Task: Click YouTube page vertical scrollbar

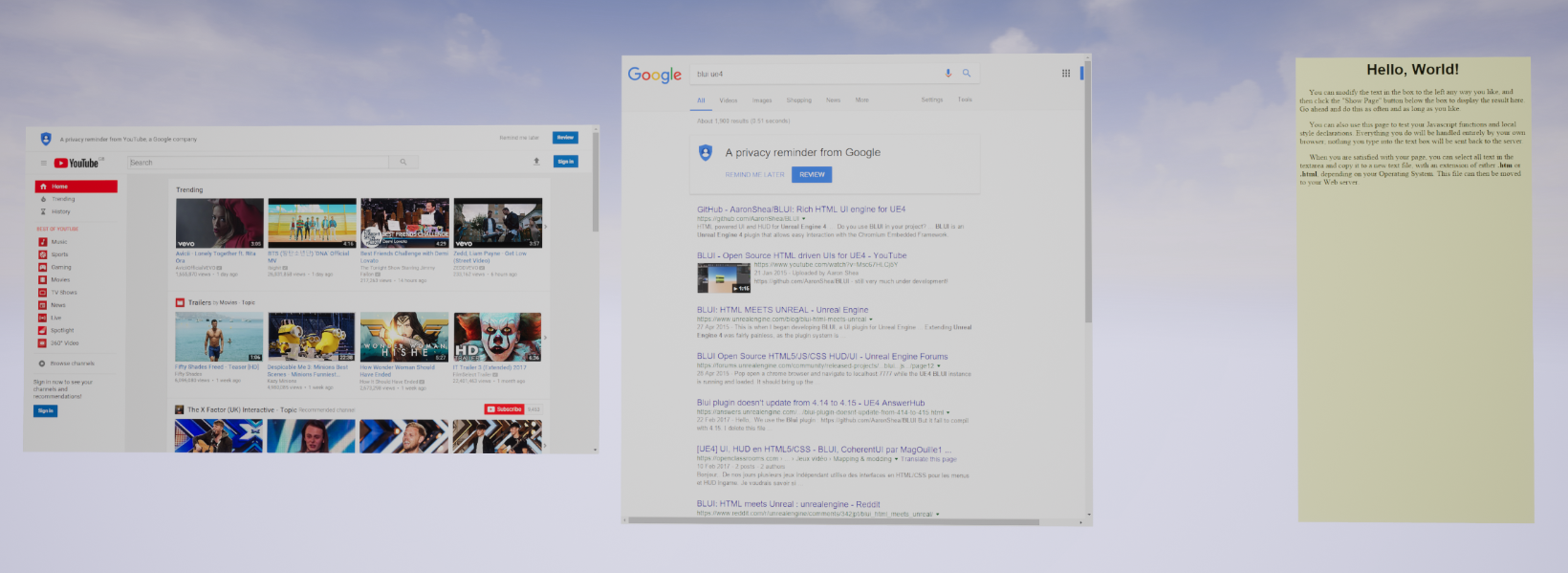Action: pyautogui.click(x=596, y=182)
